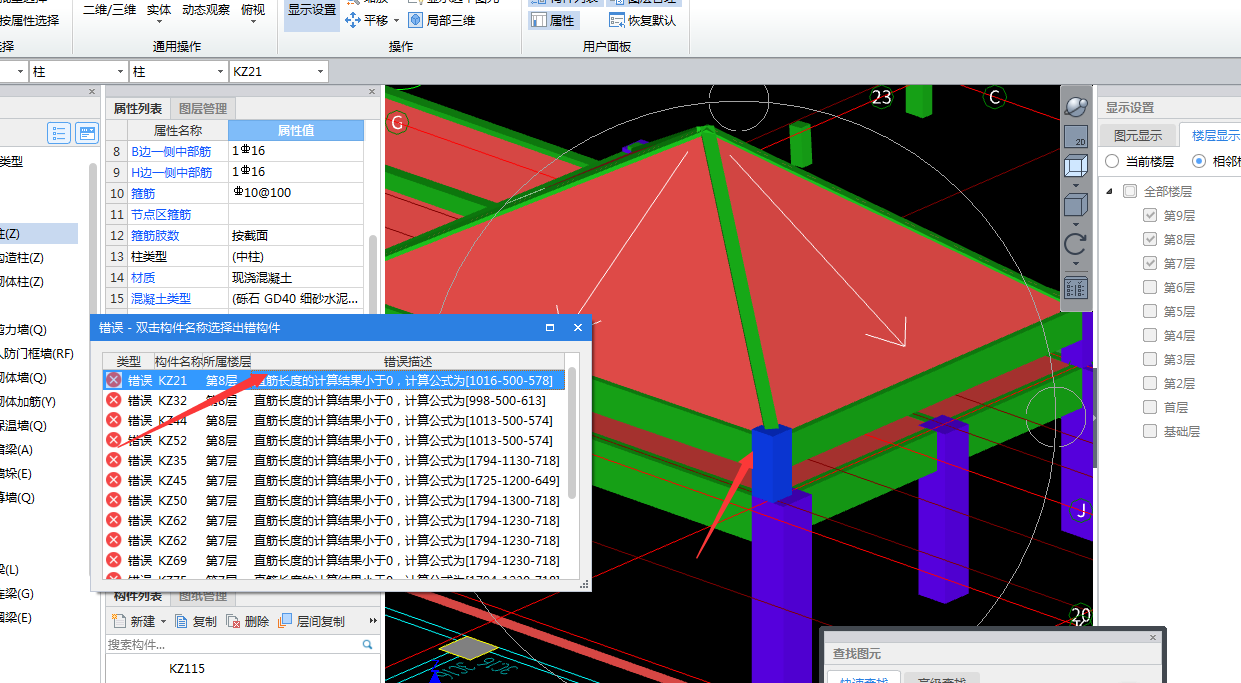Screen dimensions: 1241x683
Task: Click the 材质 property name link
Action: tap(143, 277)
